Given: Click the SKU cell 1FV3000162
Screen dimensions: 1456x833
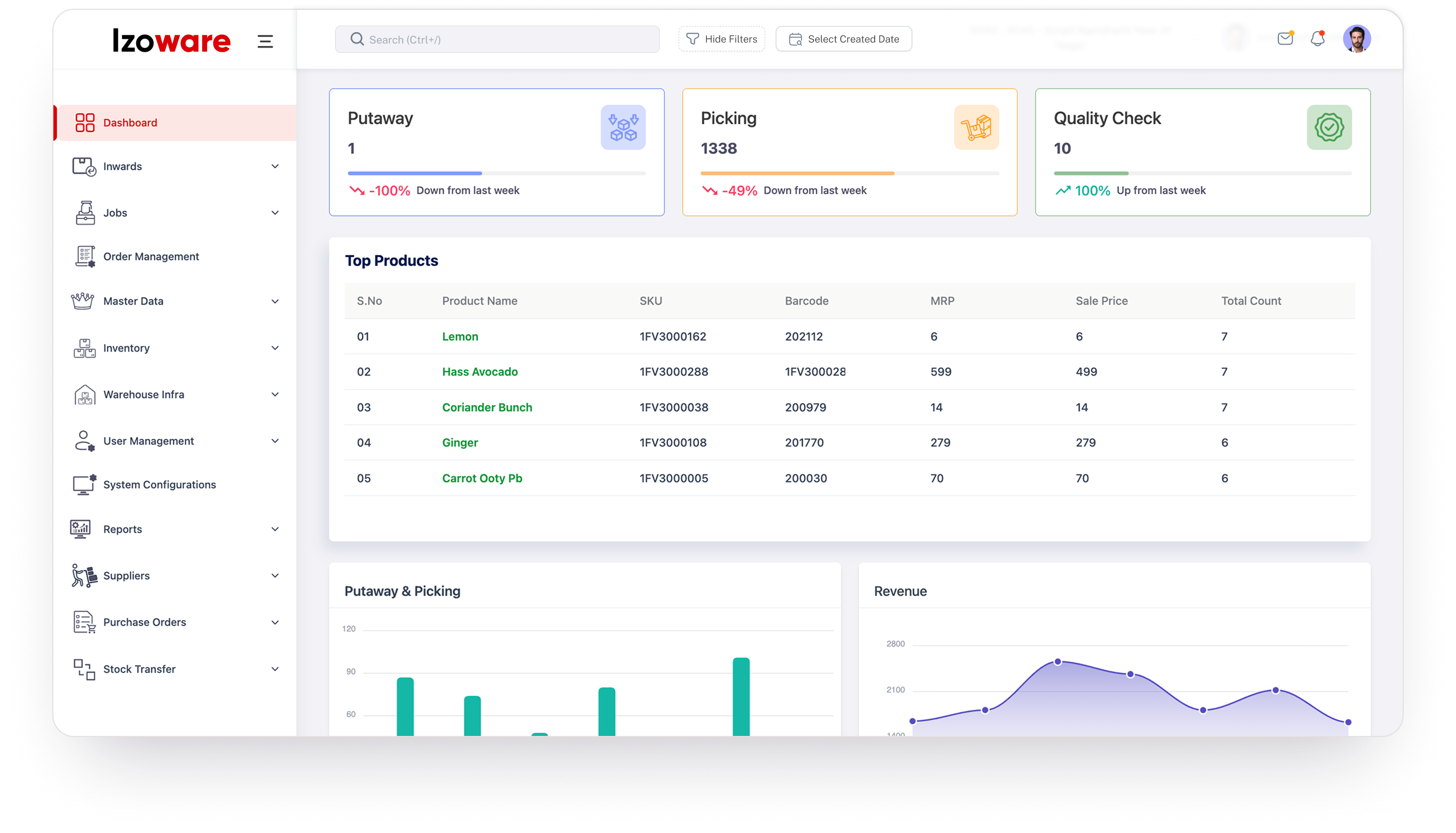Looking at the screenshot, I should (672, 336).
